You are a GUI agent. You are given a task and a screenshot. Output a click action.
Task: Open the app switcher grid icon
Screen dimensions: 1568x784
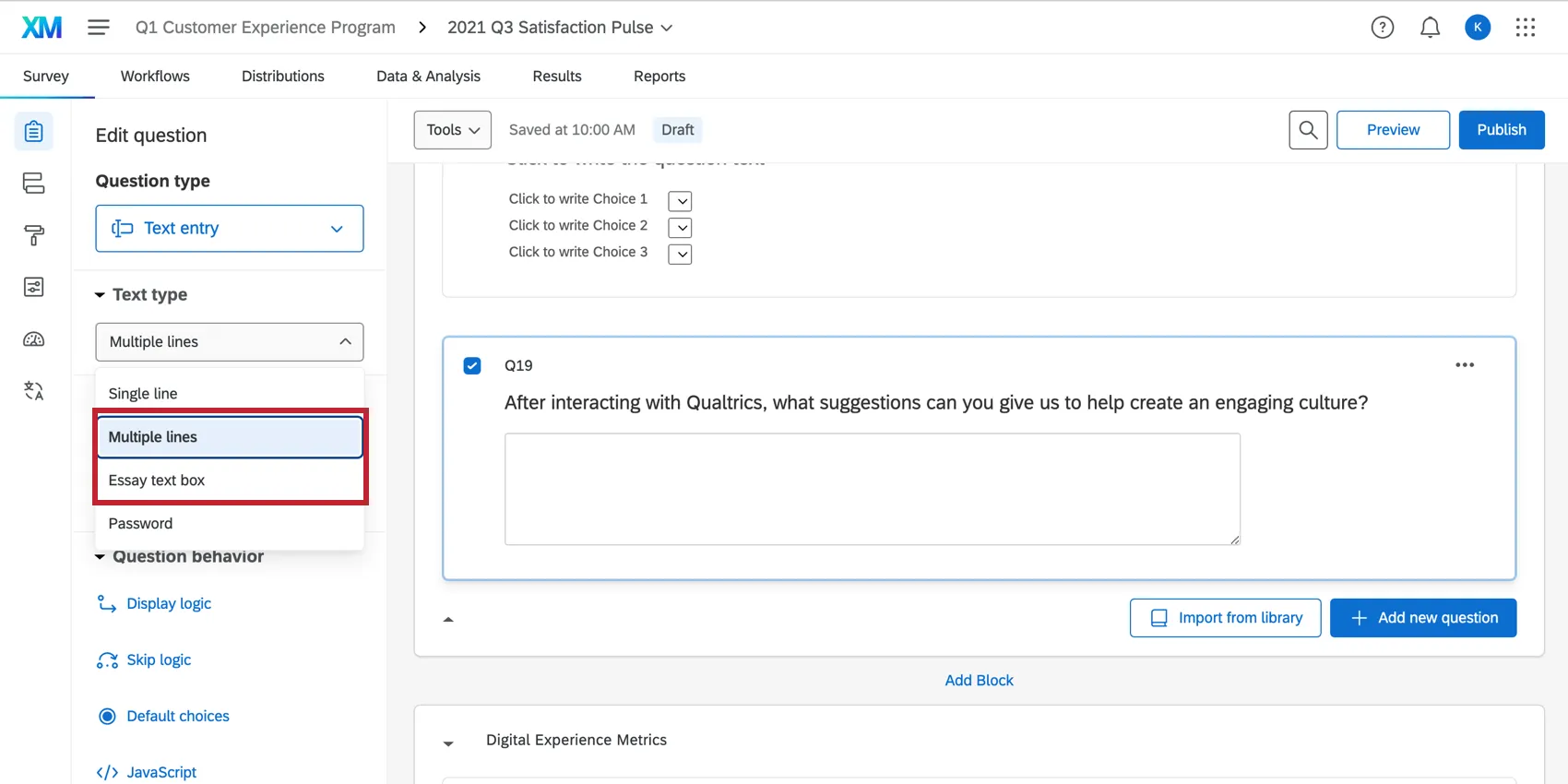(1526, 28)
